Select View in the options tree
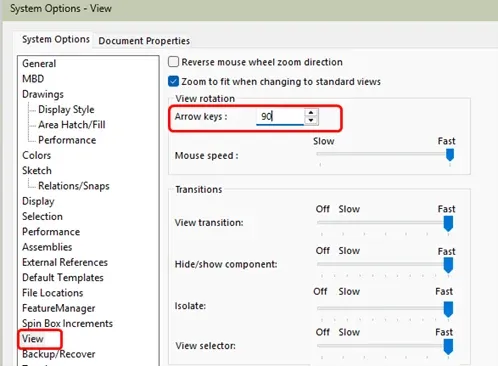The width and height of the screenshot is (498, 366). point(33,339)
